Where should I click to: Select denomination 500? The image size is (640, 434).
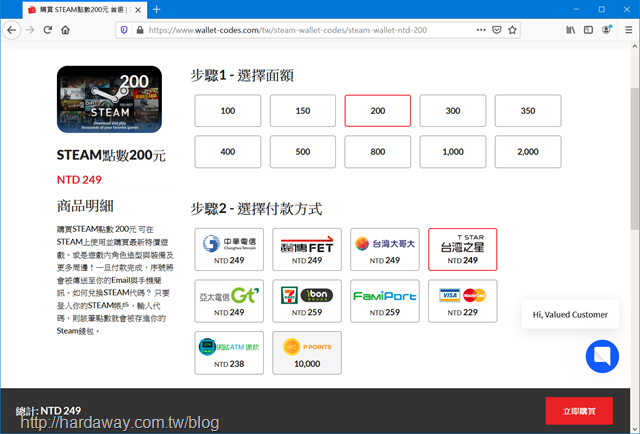(x=303, y=152)
